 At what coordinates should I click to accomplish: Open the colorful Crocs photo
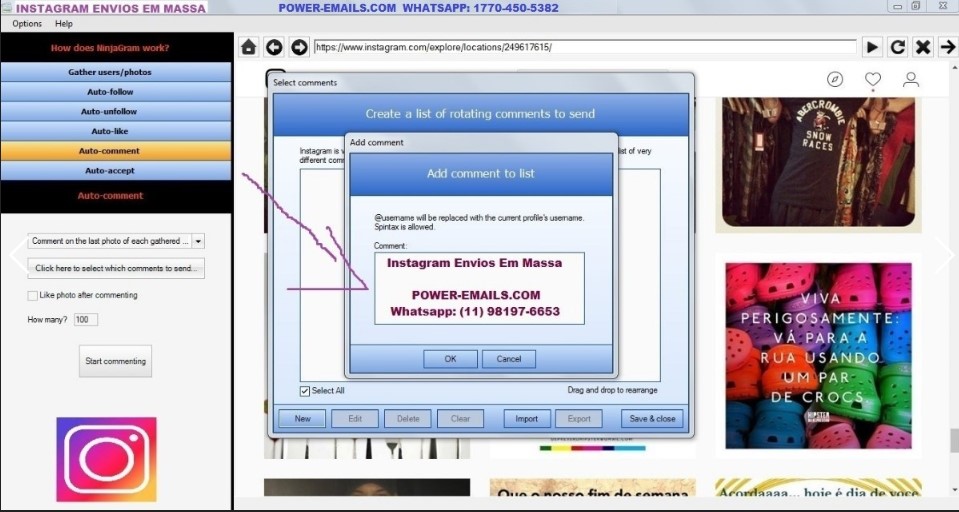[x=818, y=355]
